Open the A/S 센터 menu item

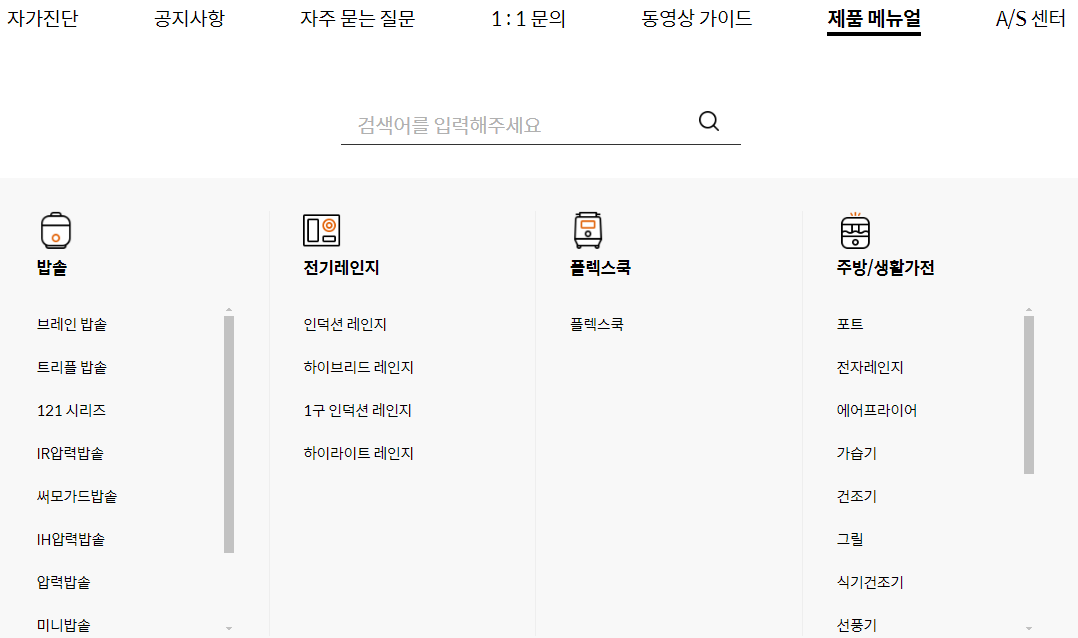click(1029, 18)
